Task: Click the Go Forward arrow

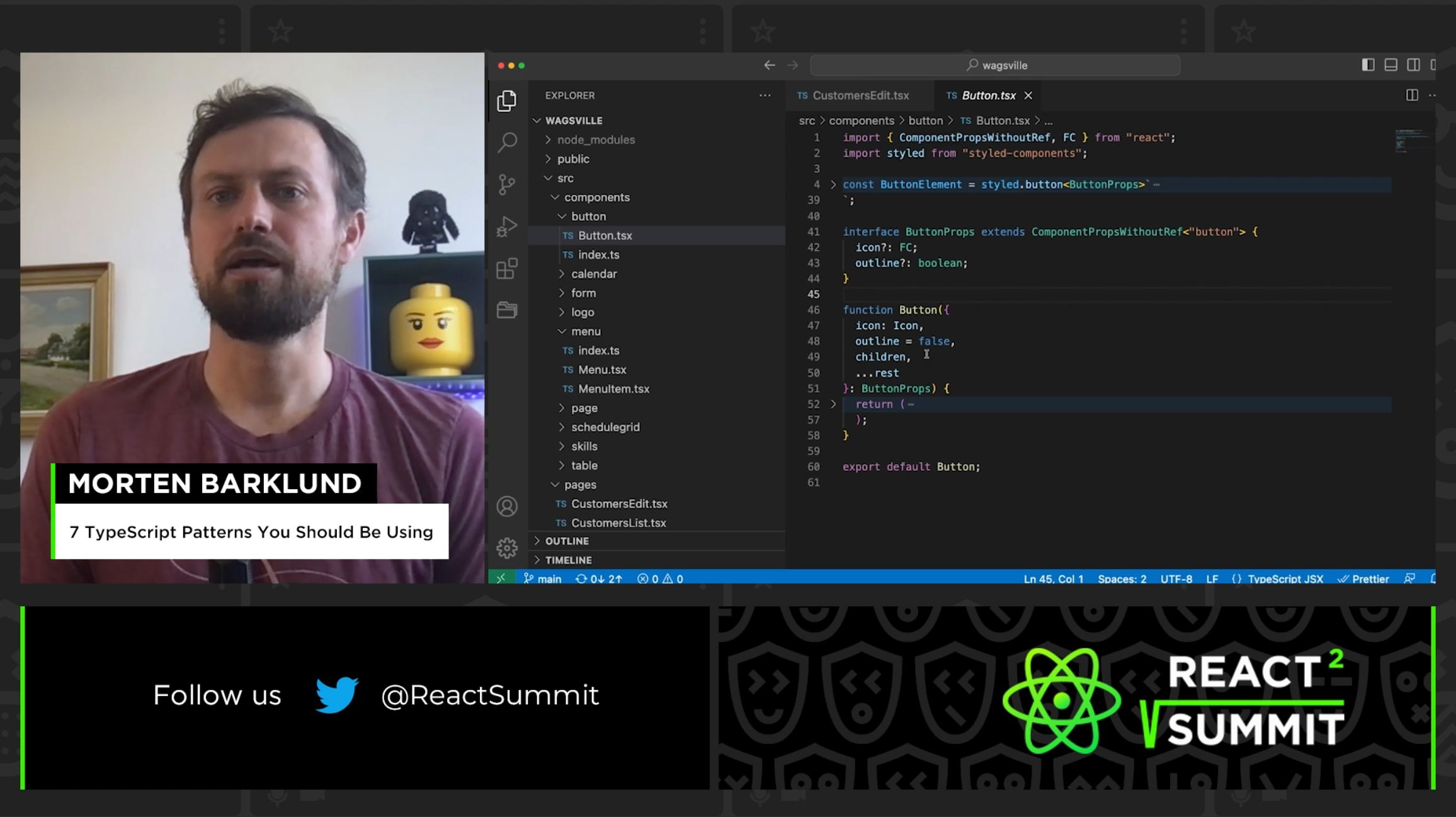Action: click(793, 65)
